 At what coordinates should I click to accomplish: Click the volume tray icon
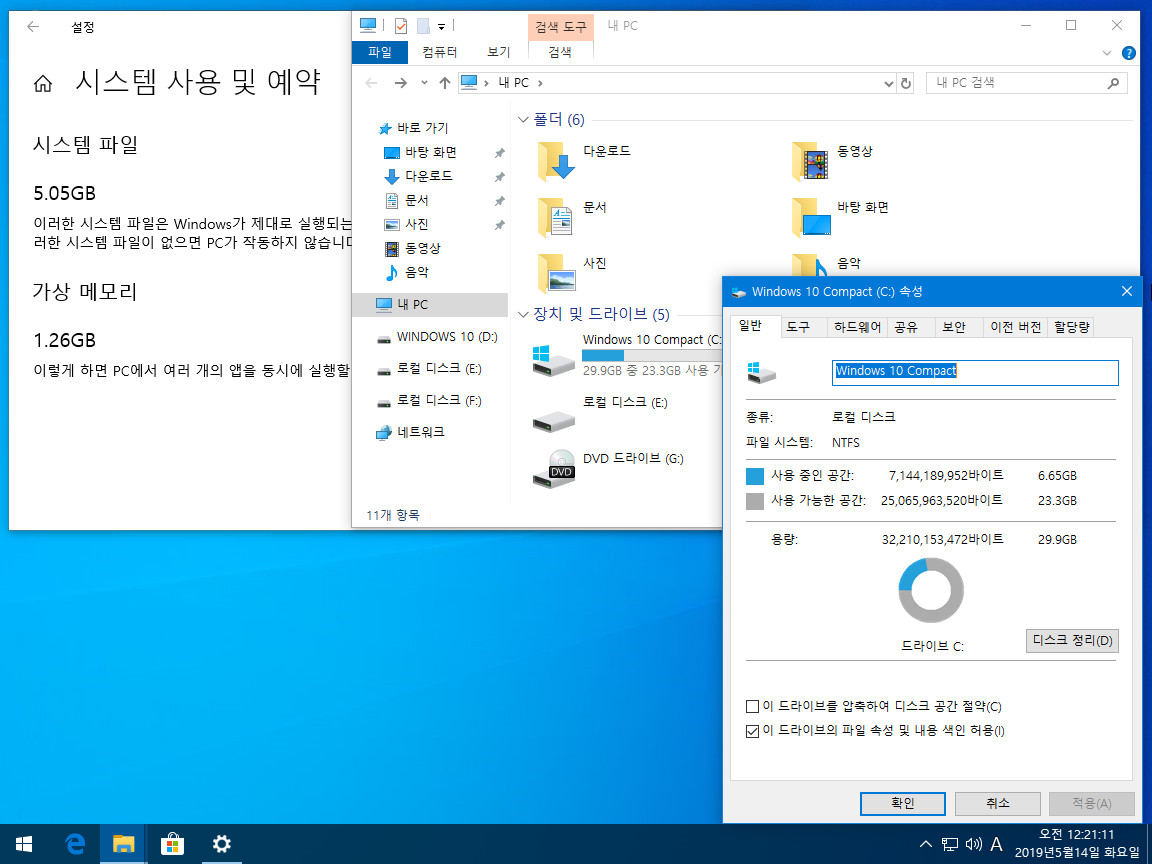(973, 844)
